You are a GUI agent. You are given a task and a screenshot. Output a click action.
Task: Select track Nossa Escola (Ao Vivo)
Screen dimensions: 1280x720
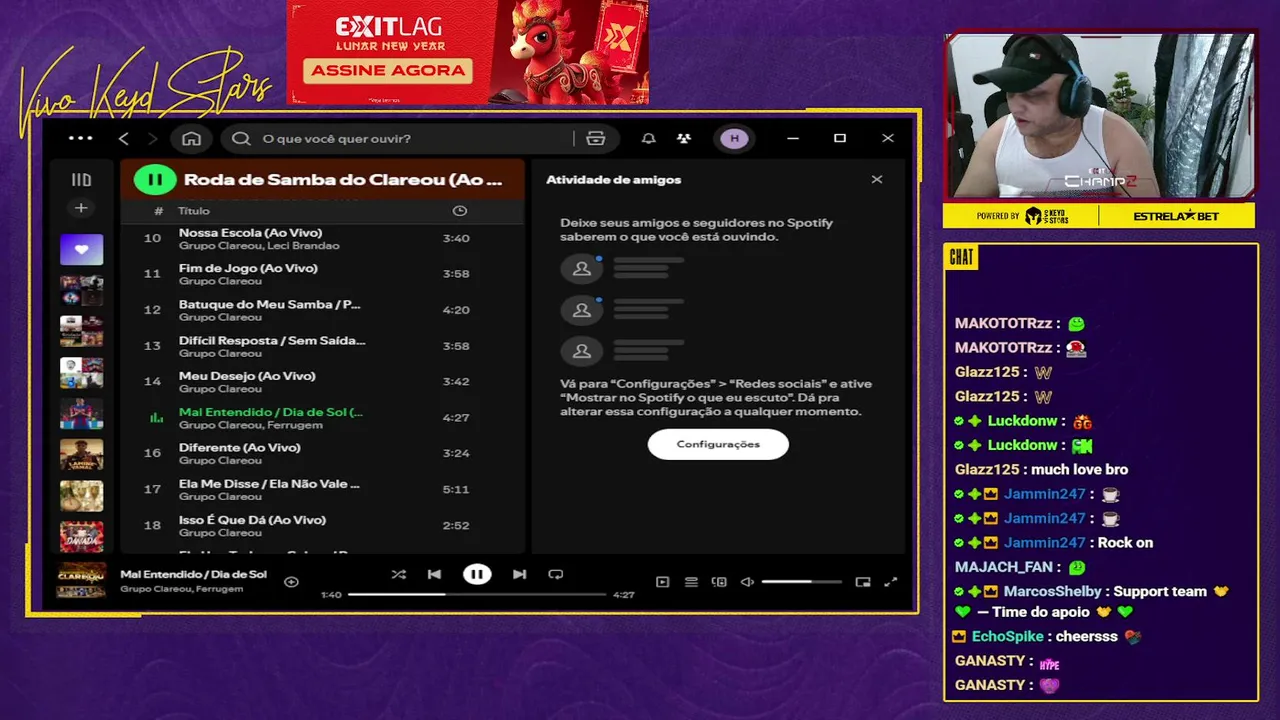pos(322,238)
